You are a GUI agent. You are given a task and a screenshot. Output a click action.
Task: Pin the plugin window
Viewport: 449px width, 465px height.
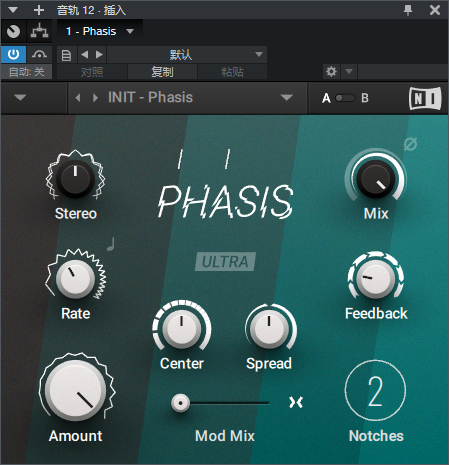coord(408,10)
